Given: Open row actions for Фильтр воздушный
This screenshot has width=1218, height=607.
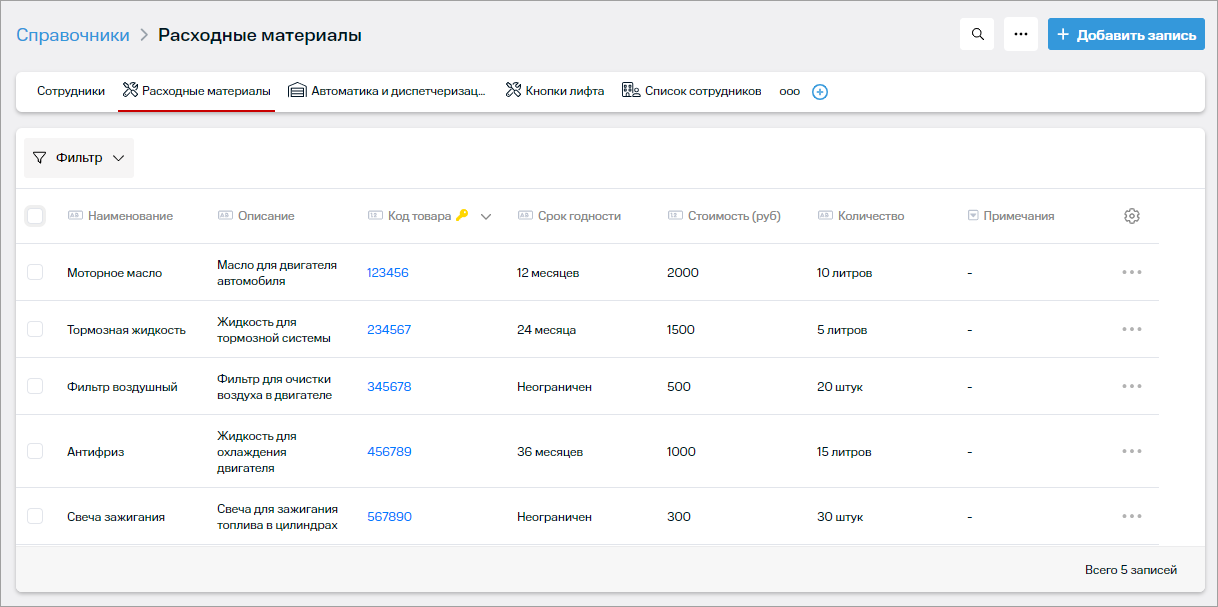Looking at the screenshot, I should [1131, 387].
